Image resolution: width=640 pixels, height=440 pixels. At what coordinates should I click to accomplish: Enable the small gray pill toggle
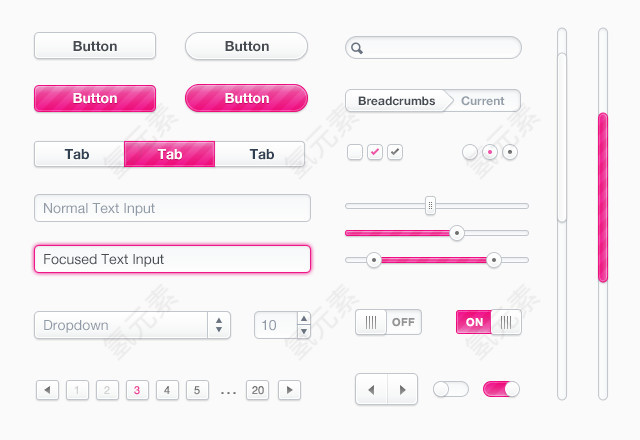pyautogui.click(x=451, y=389)
